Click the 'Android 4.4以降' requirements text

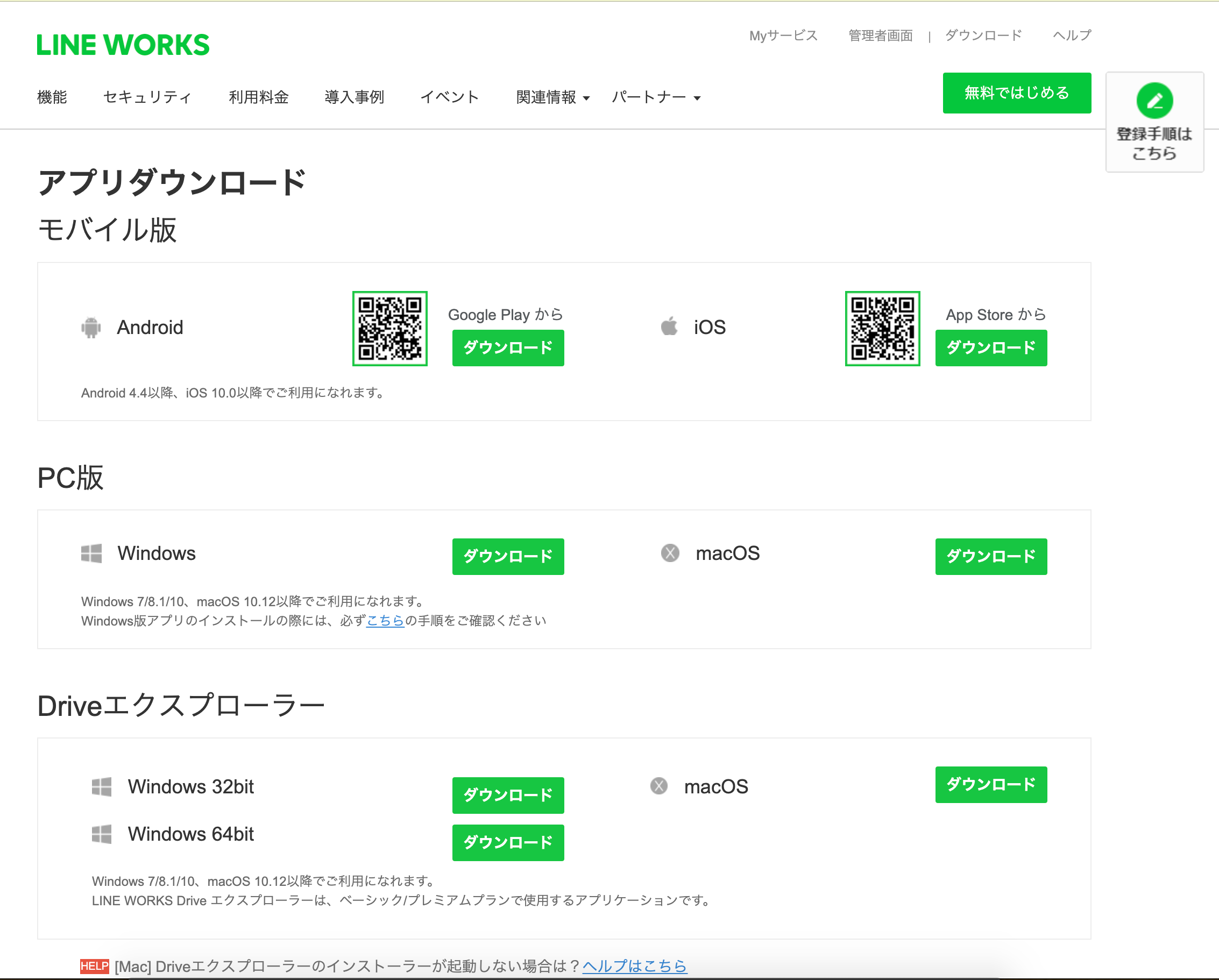233,393
